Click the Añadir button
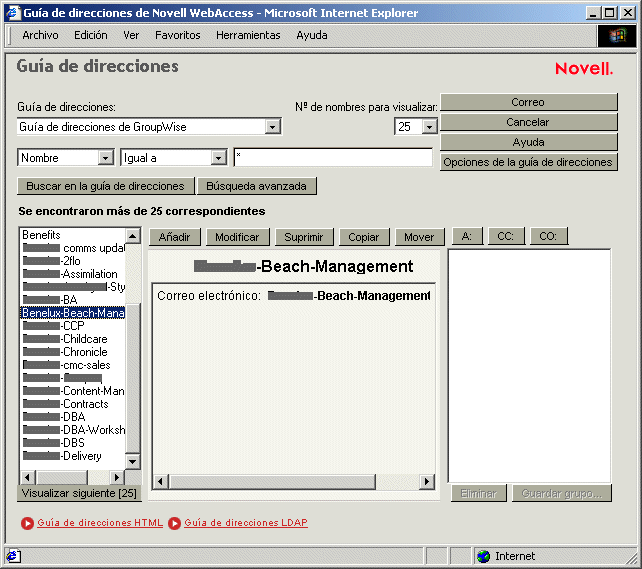The width and height of the screenshot is (642, 569). [x=175, y=237]
